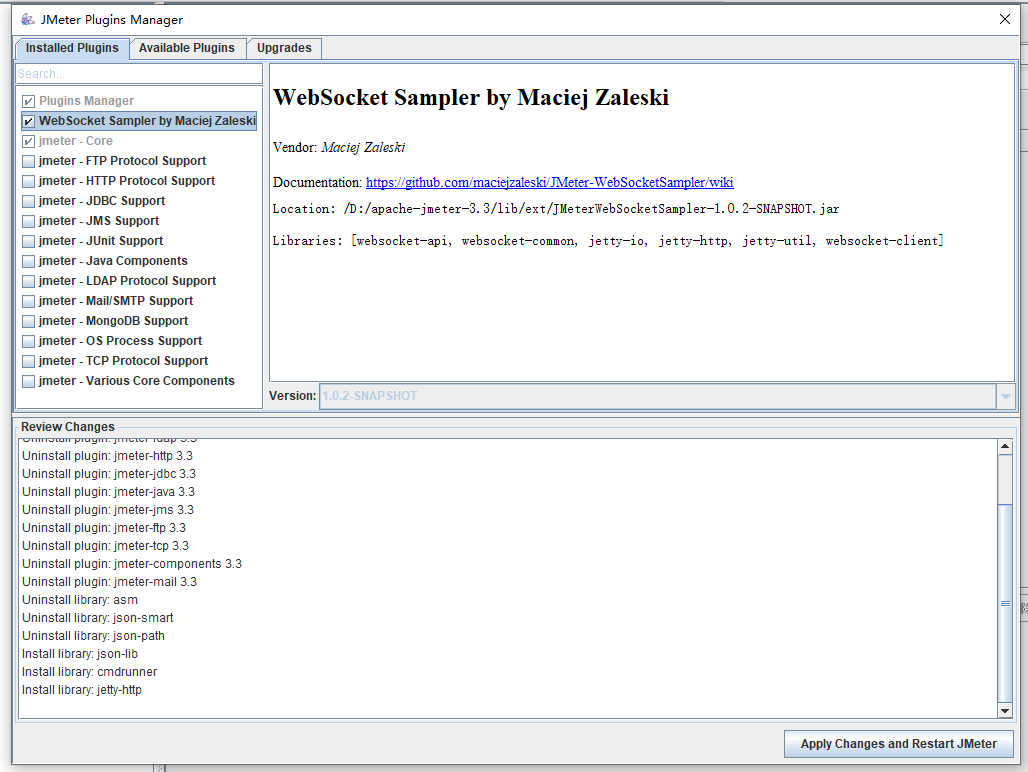Focus the plugin Search field
The height and width of the screenshot is (772, 1028).
(x=139, y=73)
